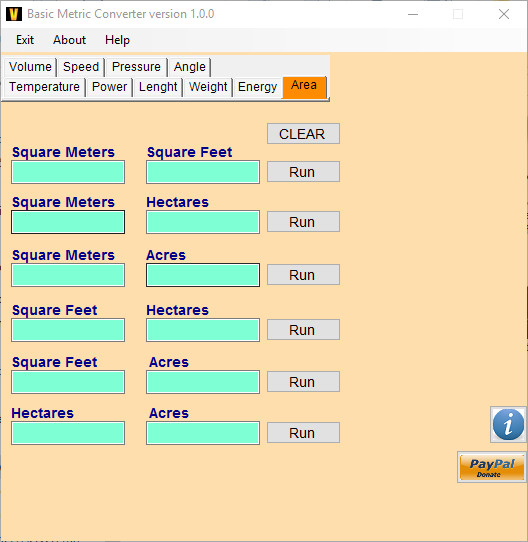
Task: Switch to the Pressure tab
Action: (x=136, y=67)
